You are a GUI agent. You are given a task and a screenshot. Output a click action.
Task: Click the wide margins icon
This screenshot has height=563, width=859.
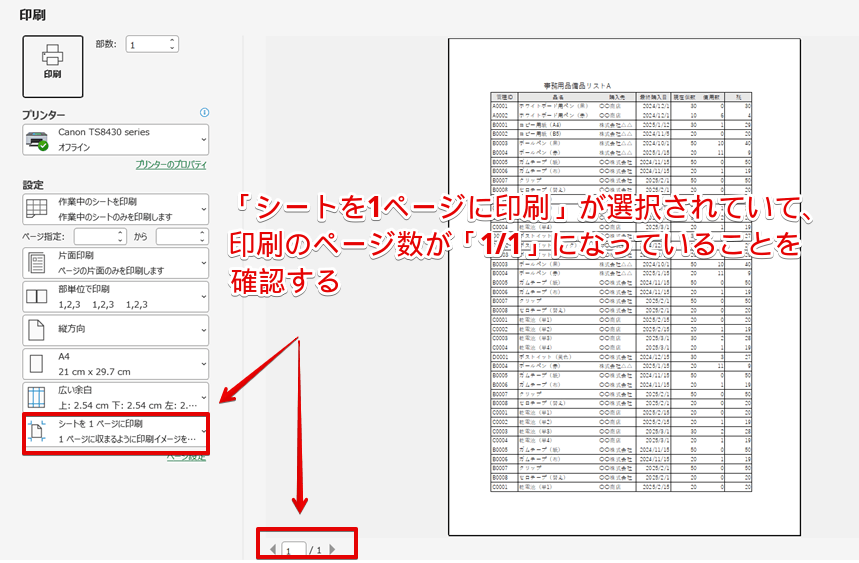pyautogui.click(x=36, y=398)
